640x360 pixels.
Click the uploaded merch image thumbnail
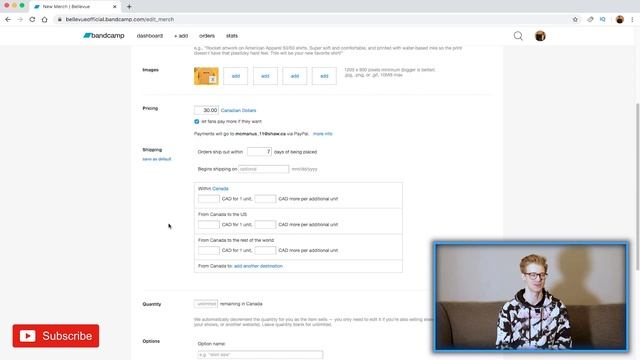(206, 76)
